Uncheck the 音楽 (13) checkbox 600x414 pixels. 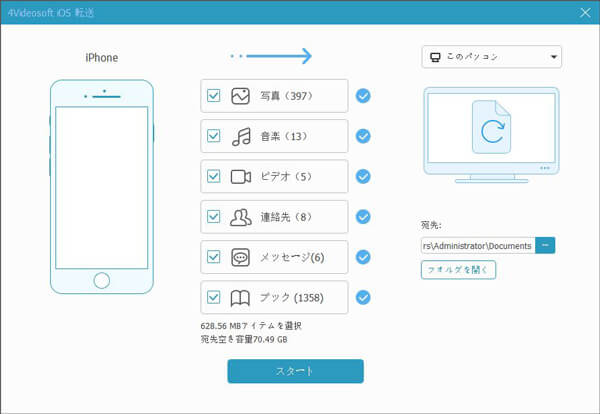tap(214, 136)
